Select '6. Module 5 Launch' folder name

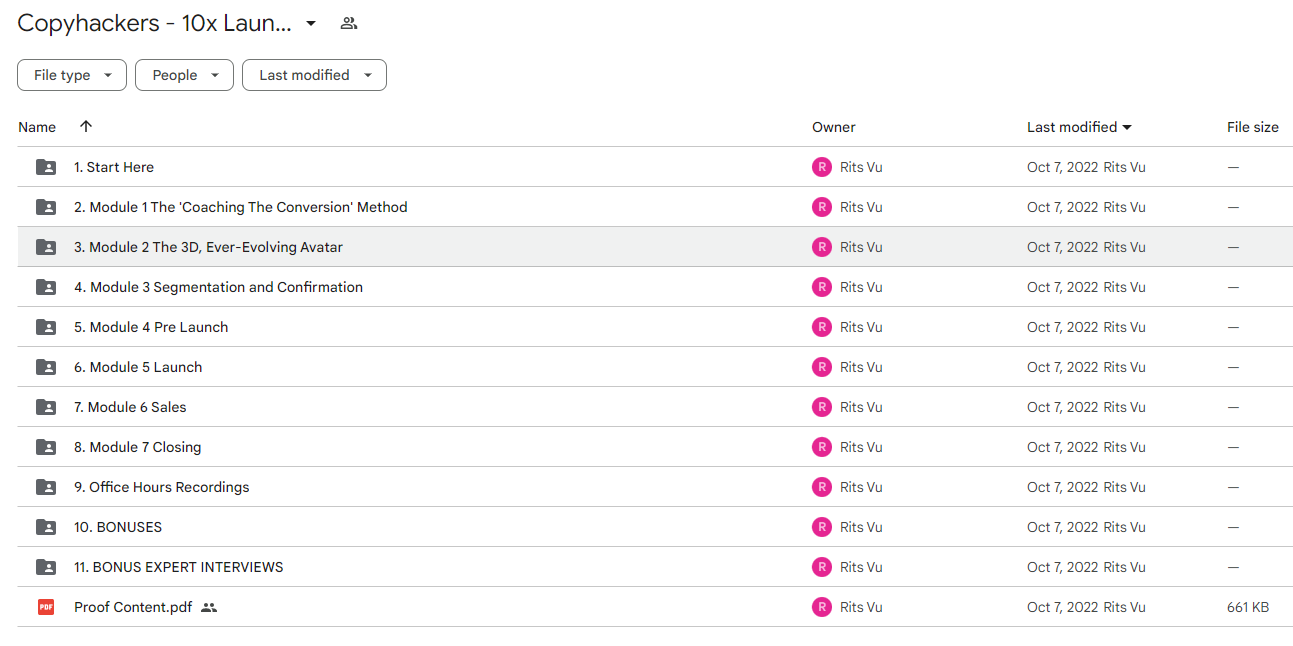[x=138, y=367]
